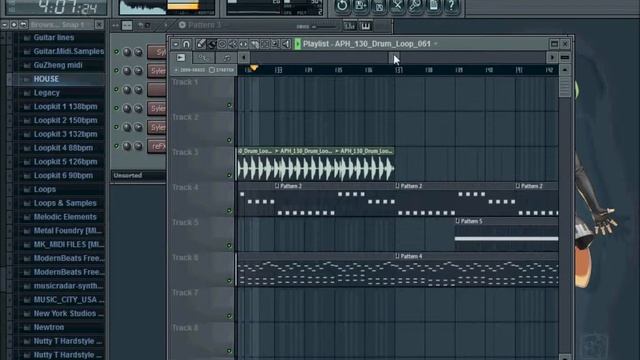This screenshot has width=640, height=360.
Task: Click the refx channel button
Action: coord(157,146)
